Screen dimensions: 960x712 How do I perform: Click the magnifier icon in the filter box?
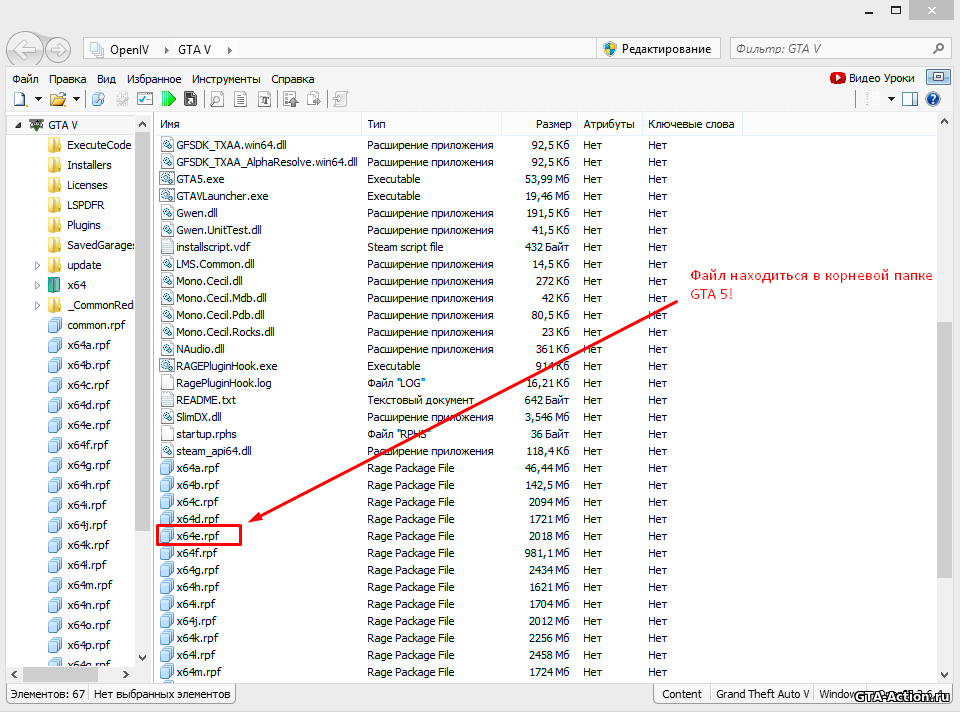939,48
